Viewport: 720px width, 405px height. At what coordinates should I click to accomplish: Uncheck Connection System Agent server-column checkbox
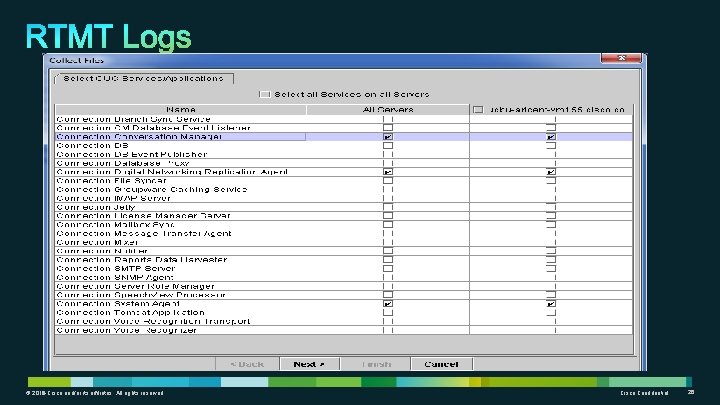[551, 304]
